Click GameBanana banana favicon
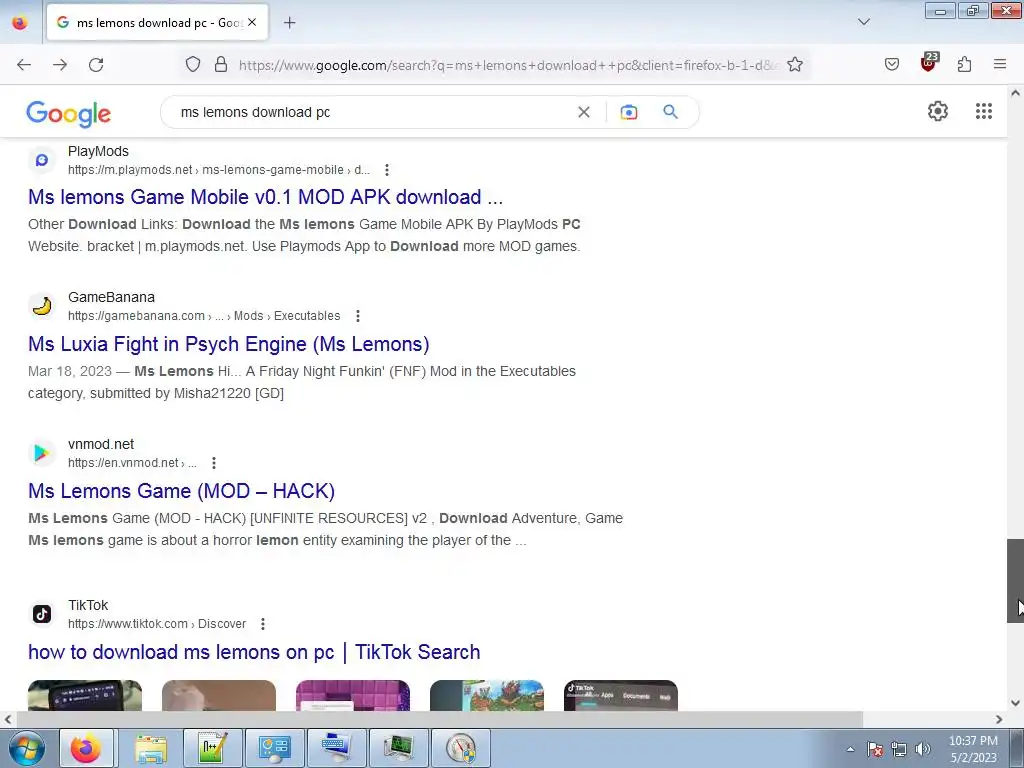 tap(42, 306)
